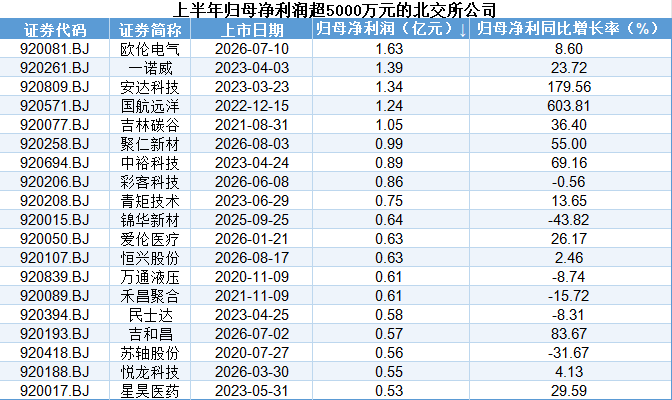Click listing date 2021-11-09
The image size is (672, 400).
click(x=252, y=295)
